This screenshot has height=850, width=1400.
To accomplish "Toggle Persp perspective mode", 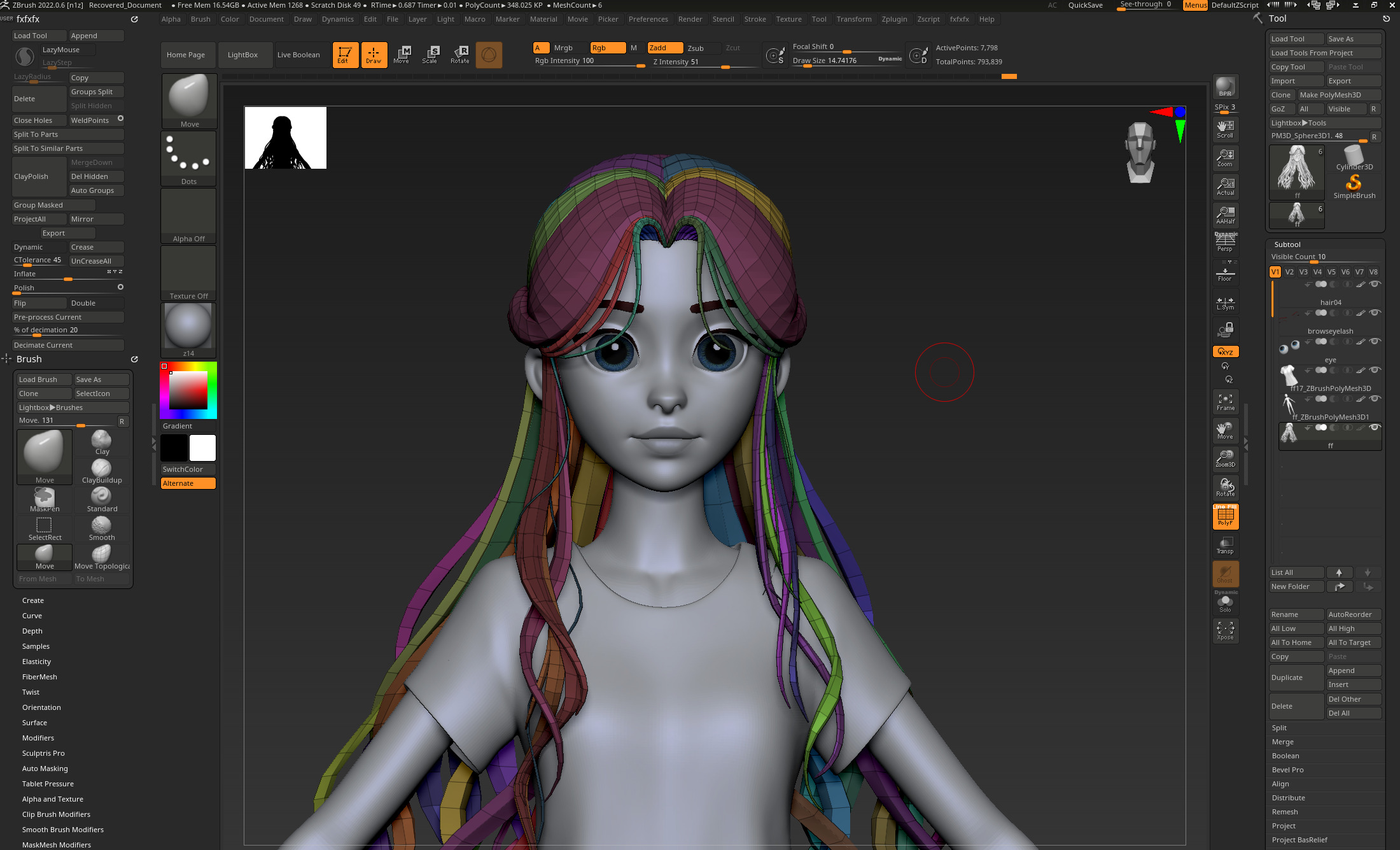I will tap(1225, 243).
